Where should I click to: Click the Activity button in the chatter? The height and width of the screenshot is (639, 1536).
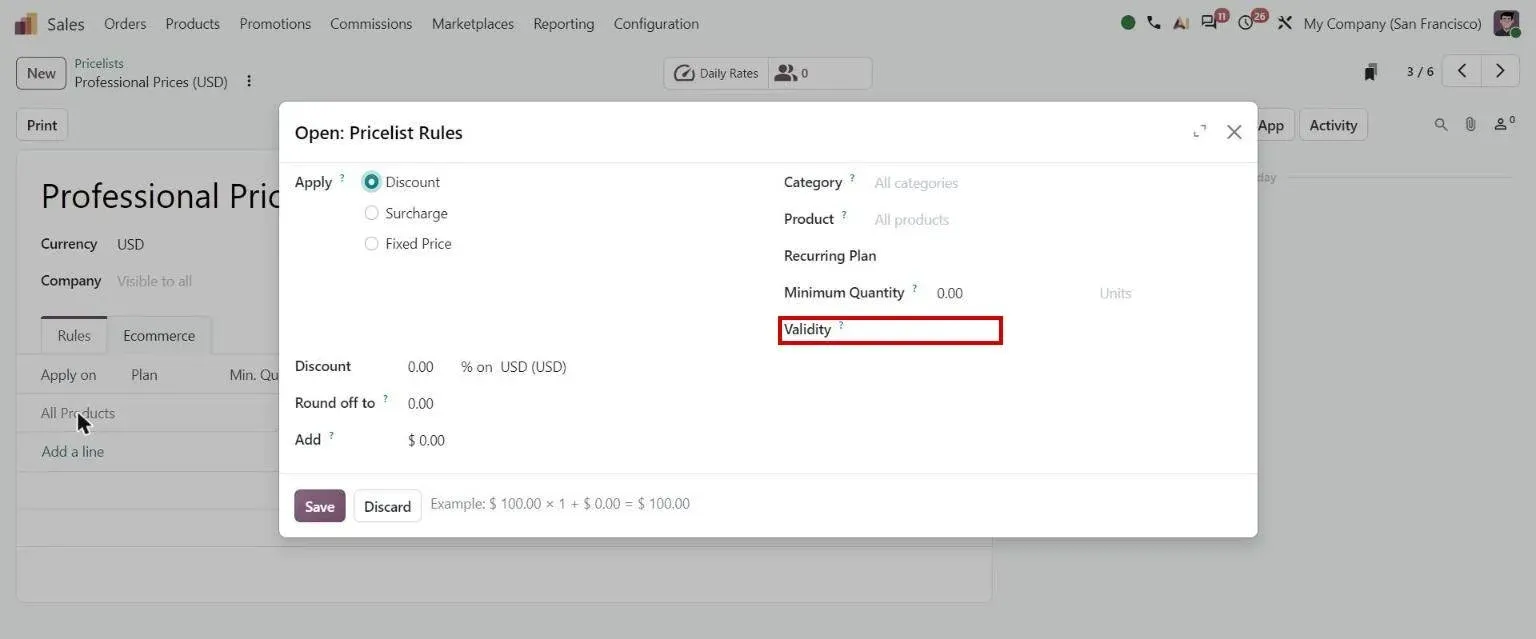1333,125
